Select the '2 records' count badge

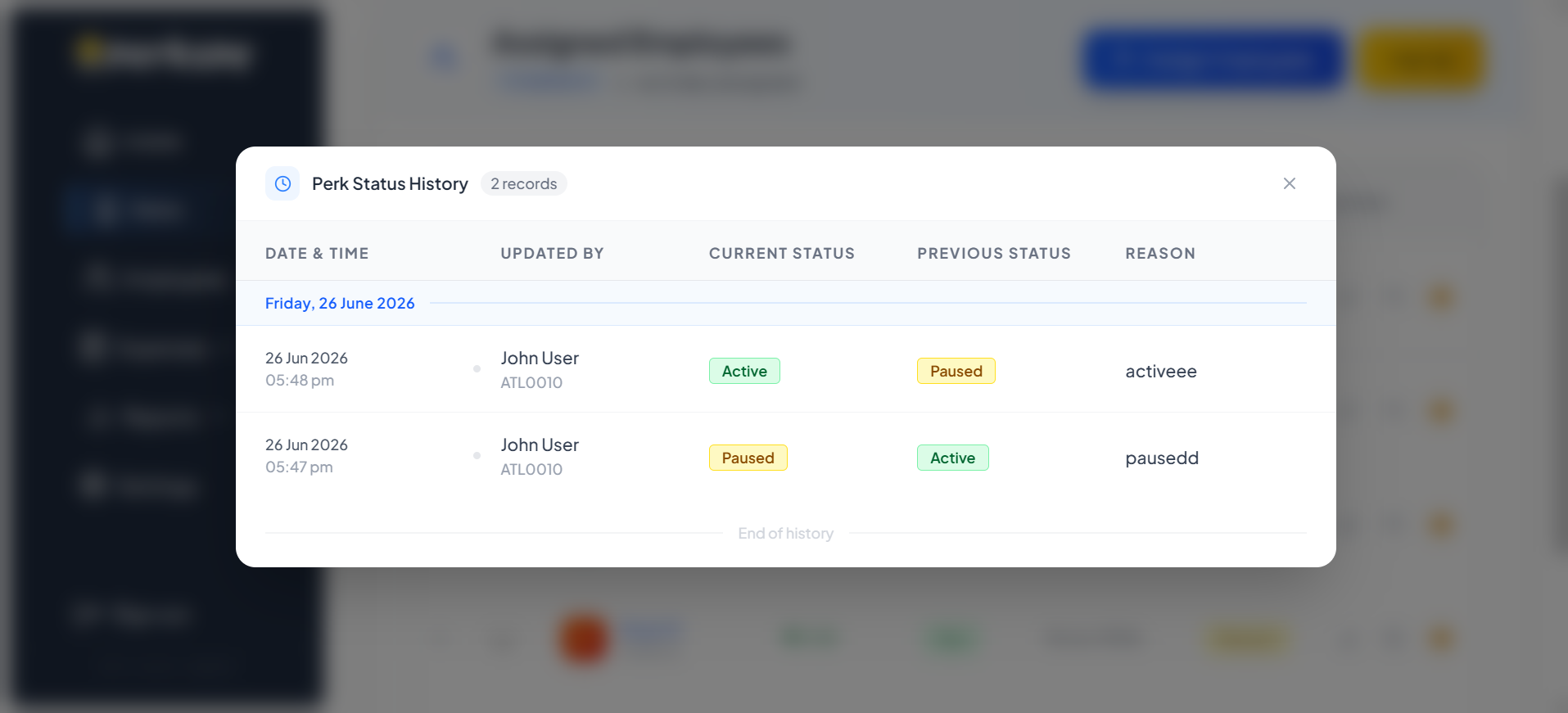click(524, 184)
